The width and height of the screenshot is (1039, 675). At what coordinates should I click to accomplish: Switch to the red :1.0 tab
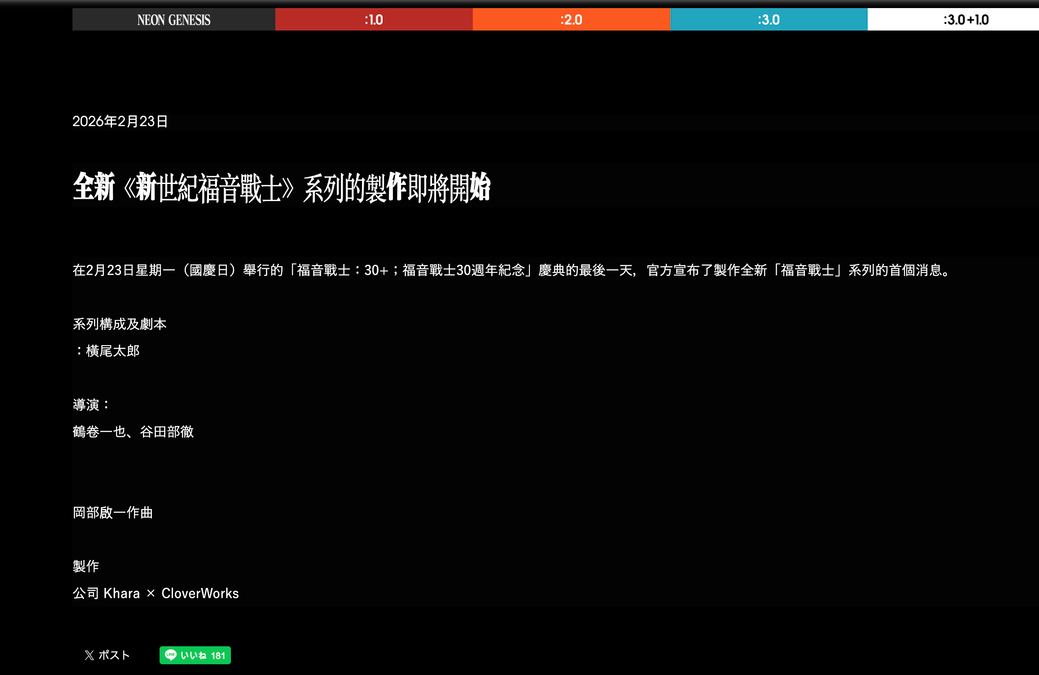(374, 19)
